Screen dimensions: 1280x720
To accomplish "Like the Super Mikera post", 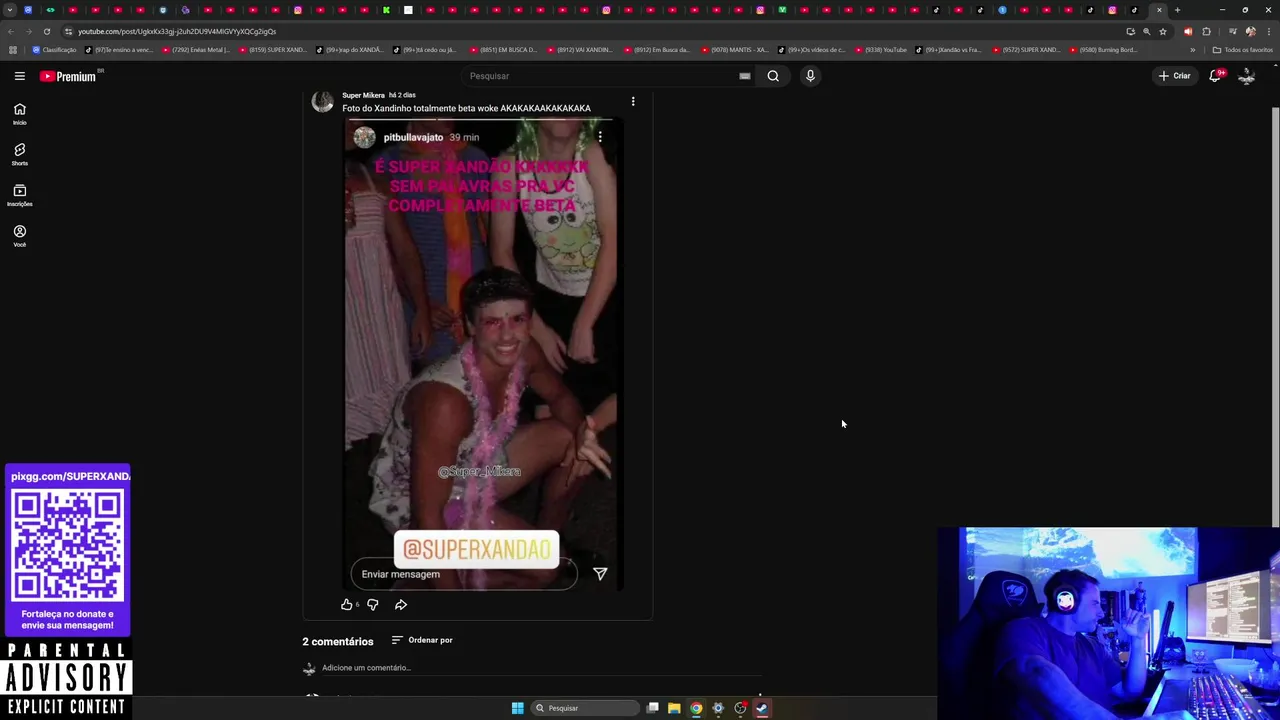I will 347,604.
